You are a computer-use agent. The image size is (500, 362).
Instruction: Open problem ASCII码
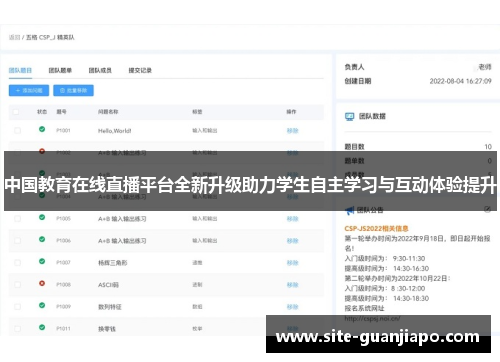pos(108,285)
